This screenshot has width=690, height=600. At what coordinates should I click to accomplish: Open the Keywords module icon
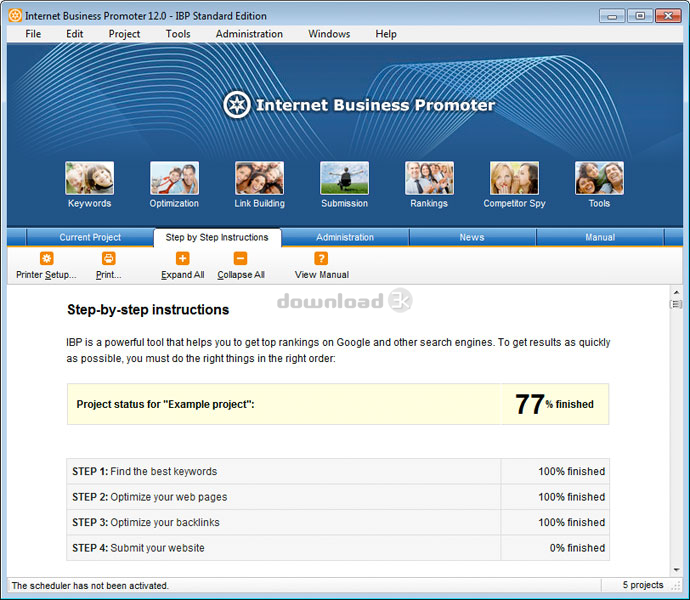[89, 178]
